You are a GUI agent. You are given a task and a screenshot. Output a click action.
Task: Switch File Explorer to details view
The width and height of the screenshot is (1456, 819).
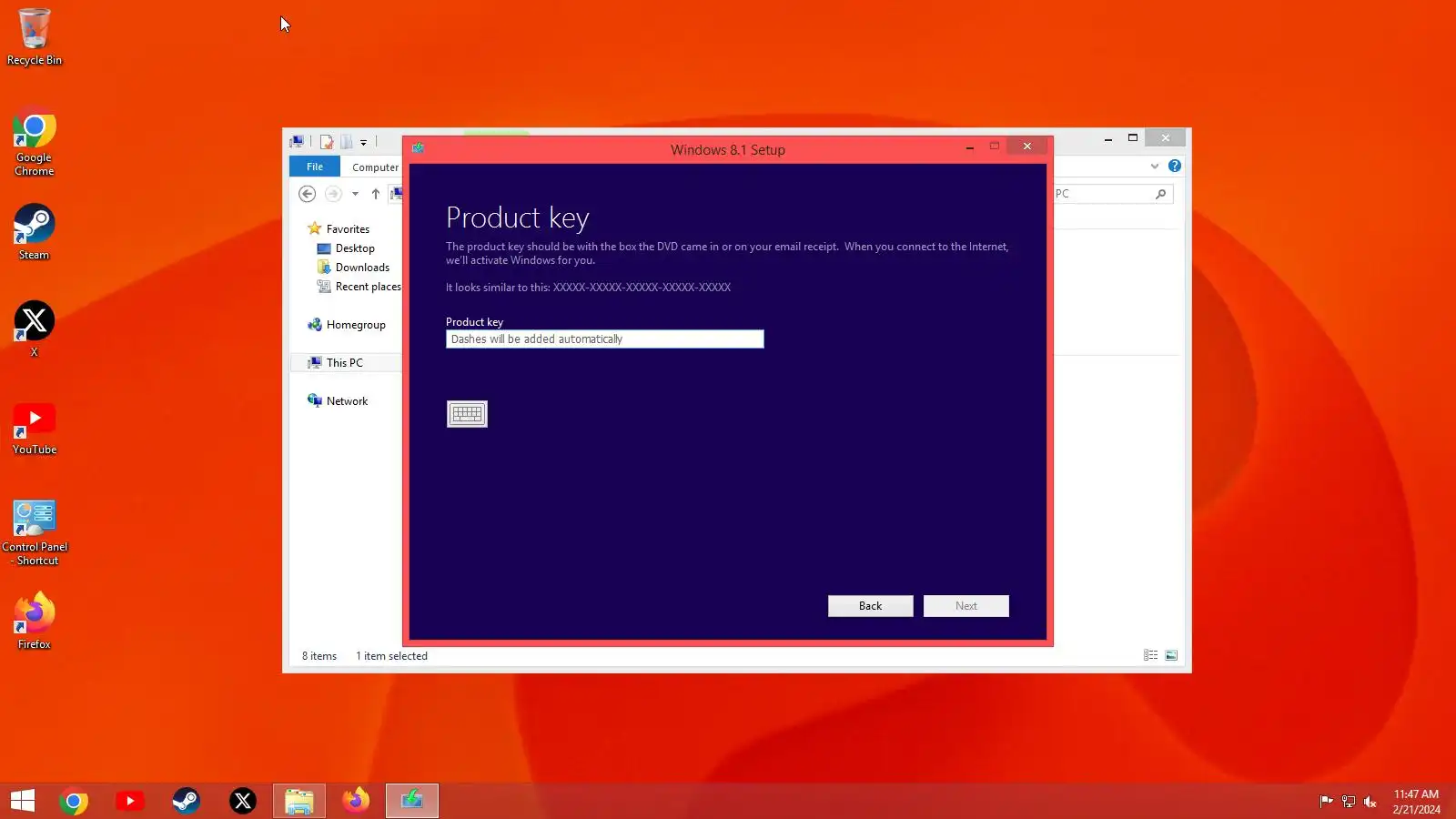[1150, 655]
